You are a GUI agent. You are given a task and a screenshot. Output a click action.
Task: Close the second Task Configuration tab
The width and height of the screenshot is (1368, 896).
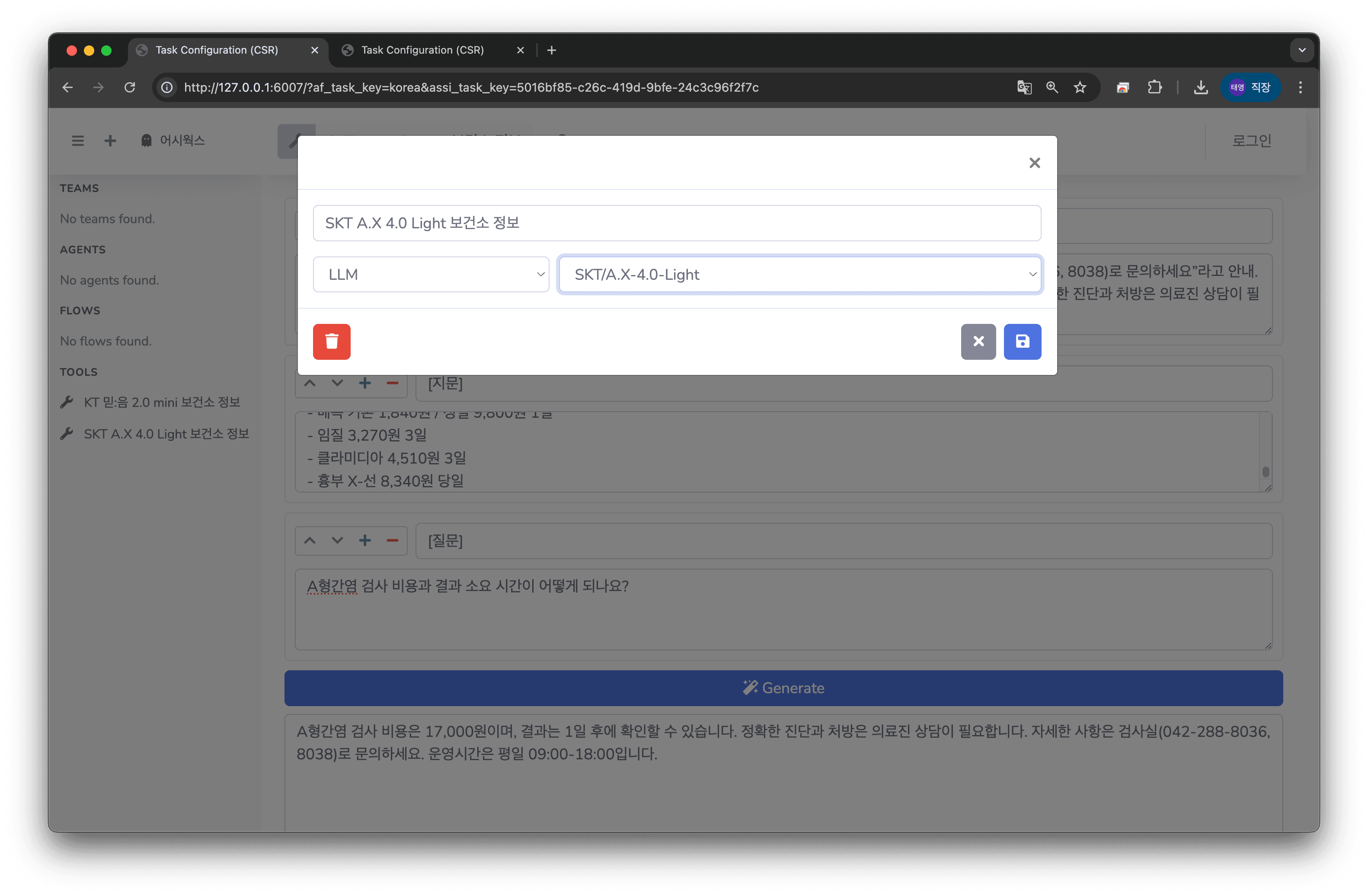coord(520,50)
